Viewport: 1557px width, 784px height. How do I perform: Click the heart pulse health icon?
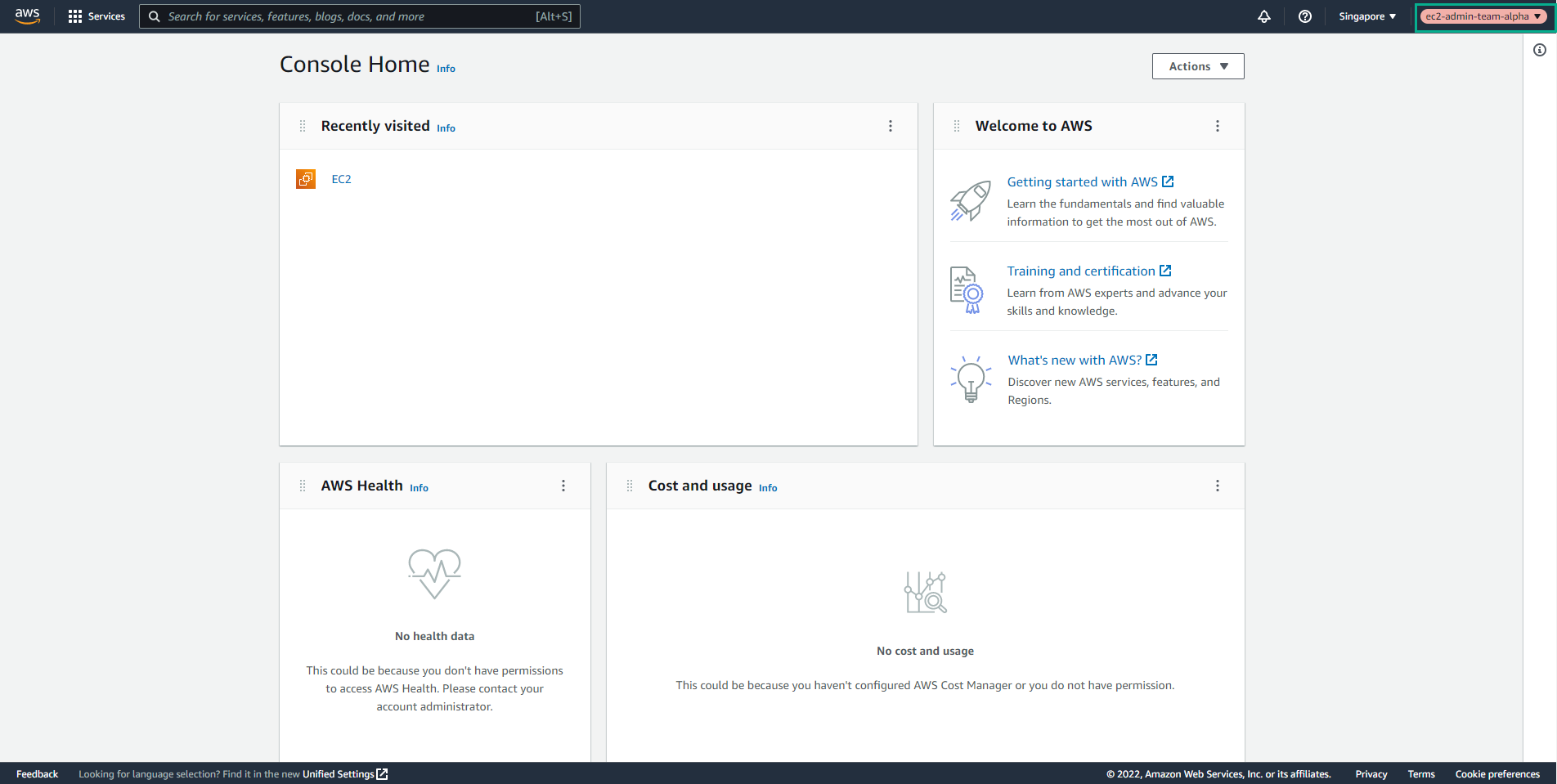(x=434, y=573)
